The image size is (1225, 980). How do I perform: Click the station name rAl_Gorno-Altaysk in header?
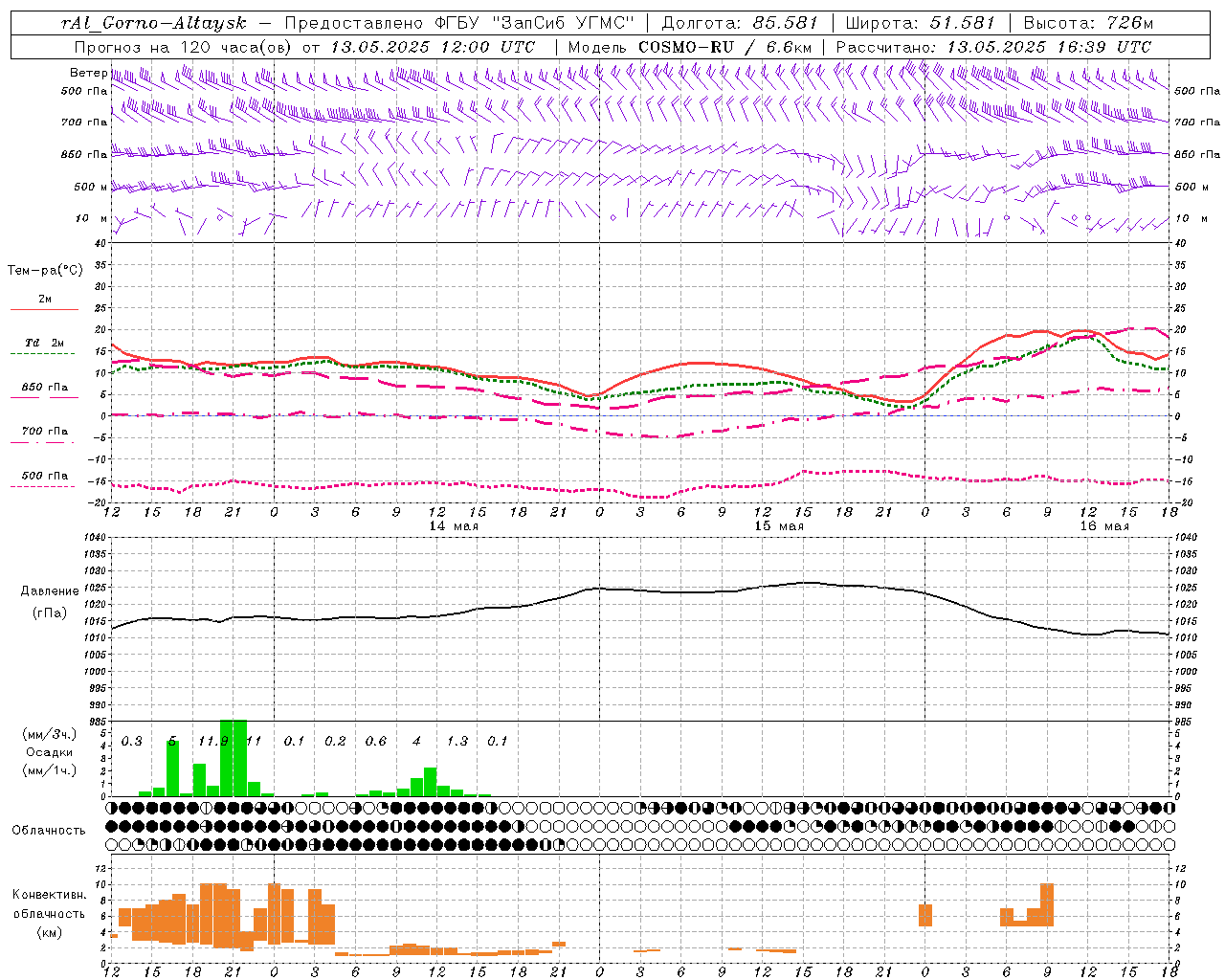click(153, 23)
